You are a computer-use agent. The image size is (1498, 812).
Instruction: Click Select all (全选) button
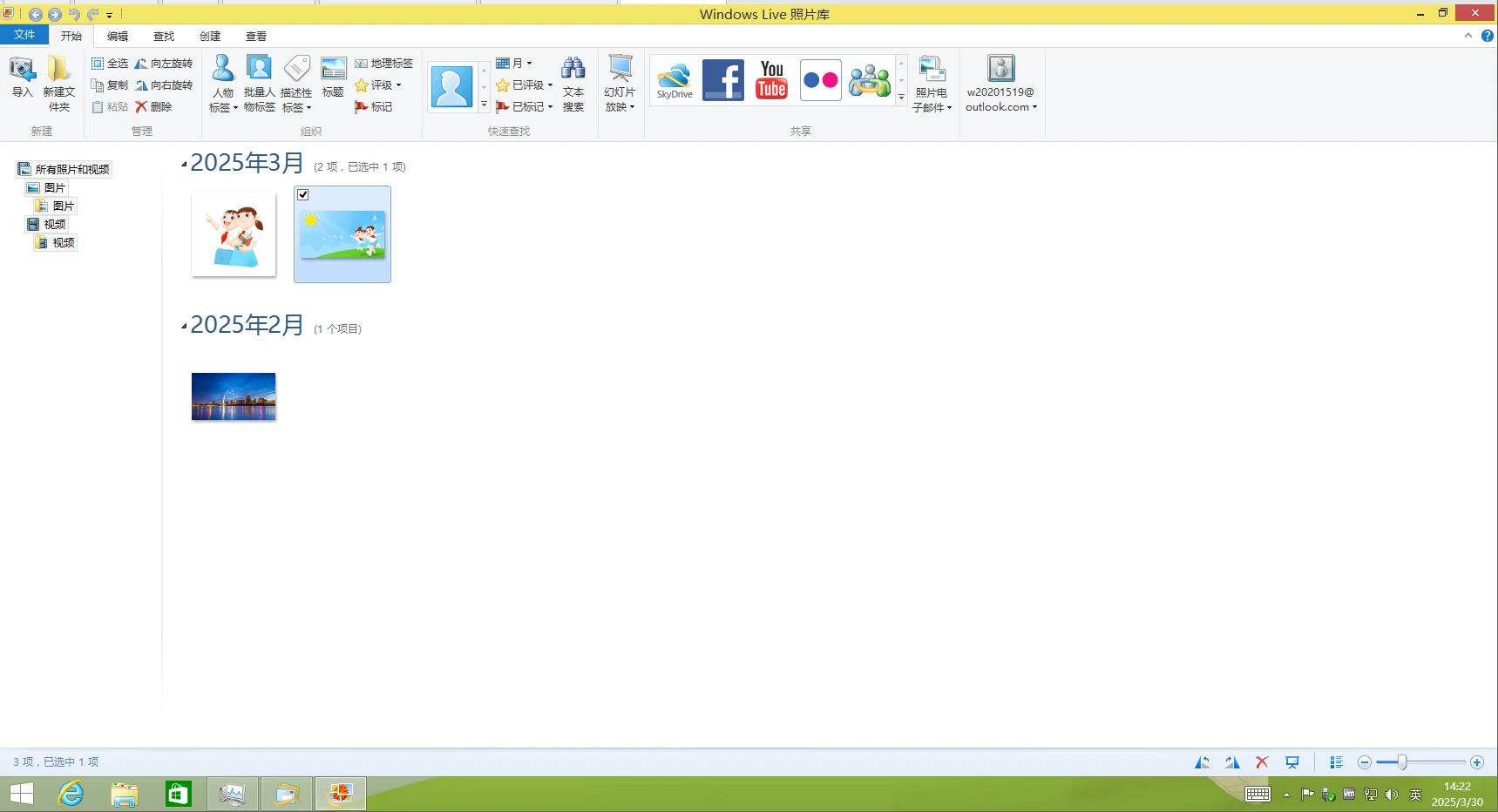point(110,64)
